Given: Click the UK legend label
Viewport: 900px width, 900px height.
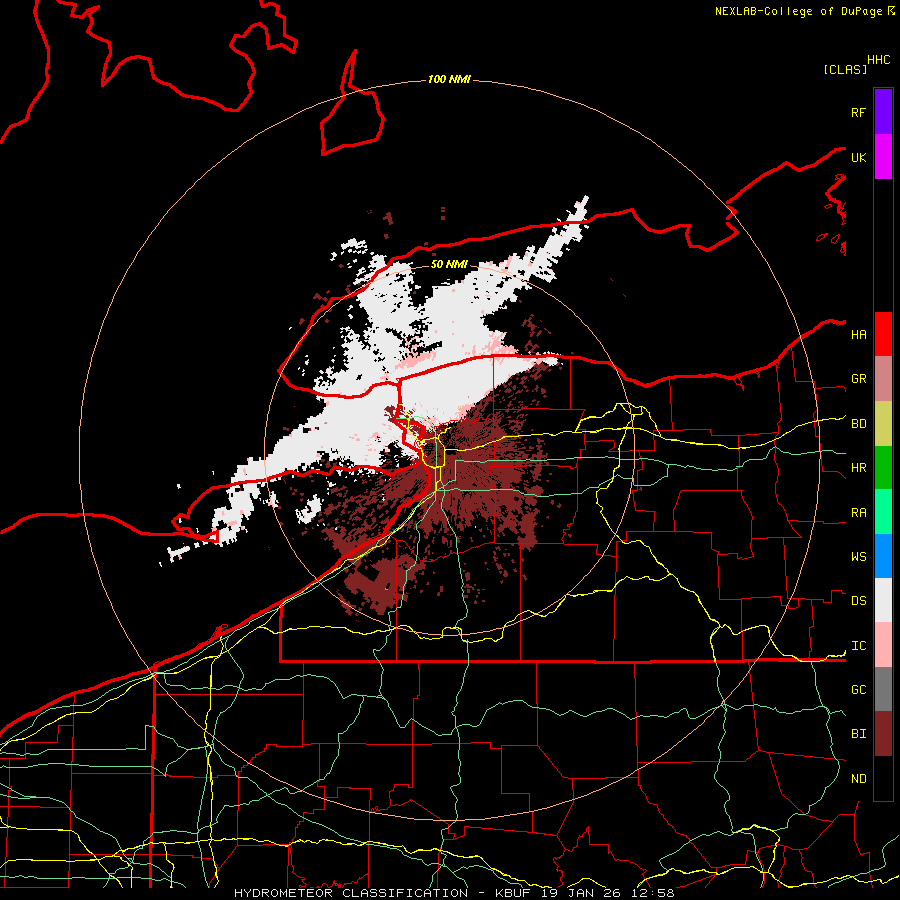Looking at the screenshot, I should [858, 157].
